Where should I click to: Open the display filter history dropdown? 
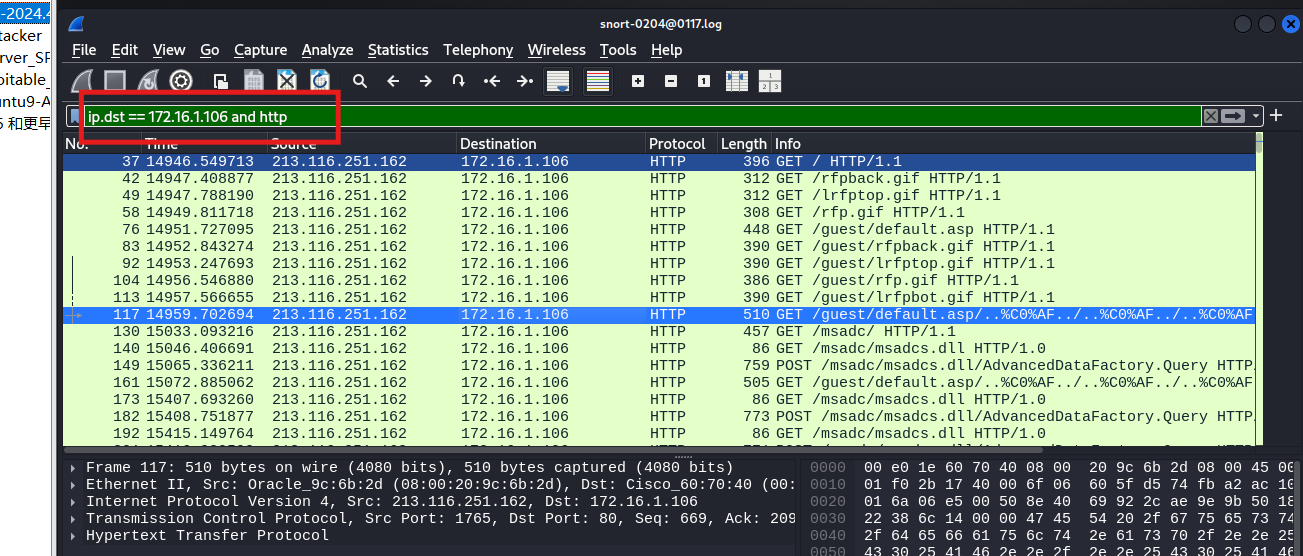pos(1256,116)
